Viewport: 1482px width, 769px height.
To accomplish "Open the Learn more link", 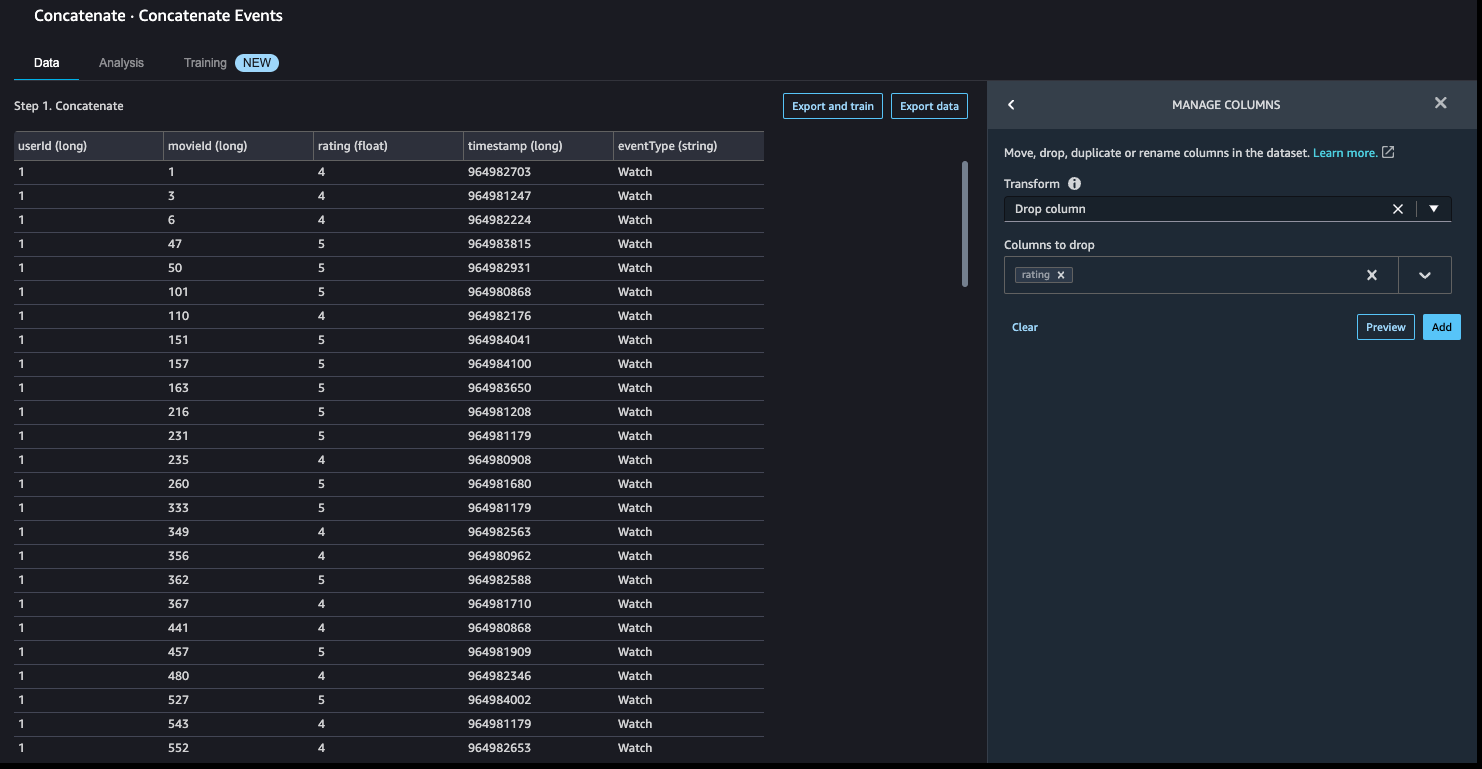I will (x=1345, y=153).
